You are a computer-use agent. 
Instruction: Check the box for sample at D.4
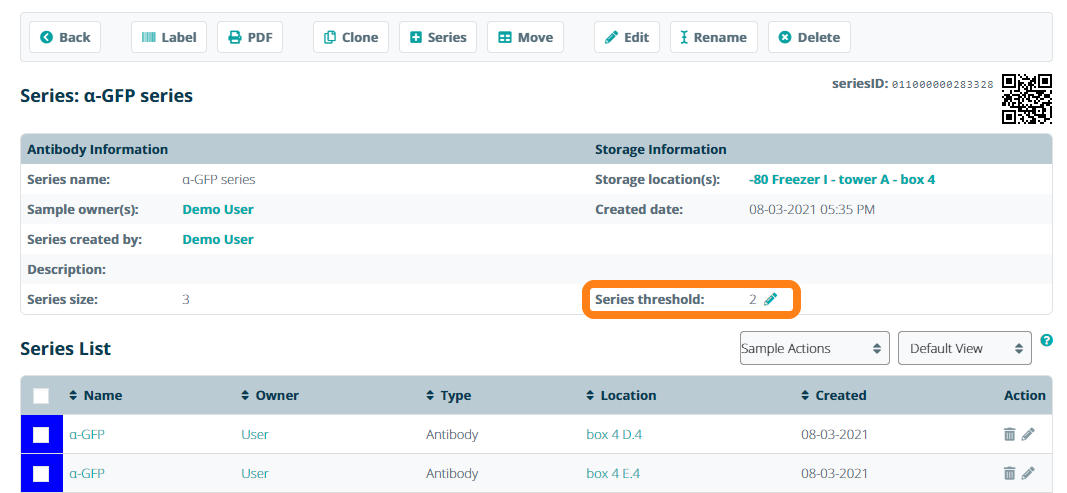[x=41, y=435]
